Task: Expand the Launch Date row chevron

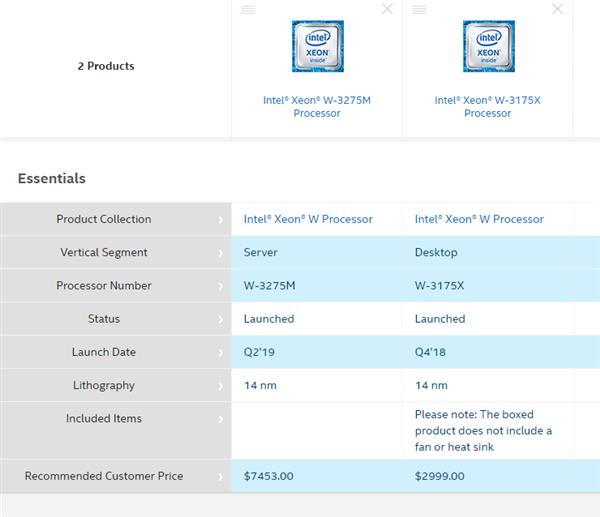Action: [x=221, y=352]
